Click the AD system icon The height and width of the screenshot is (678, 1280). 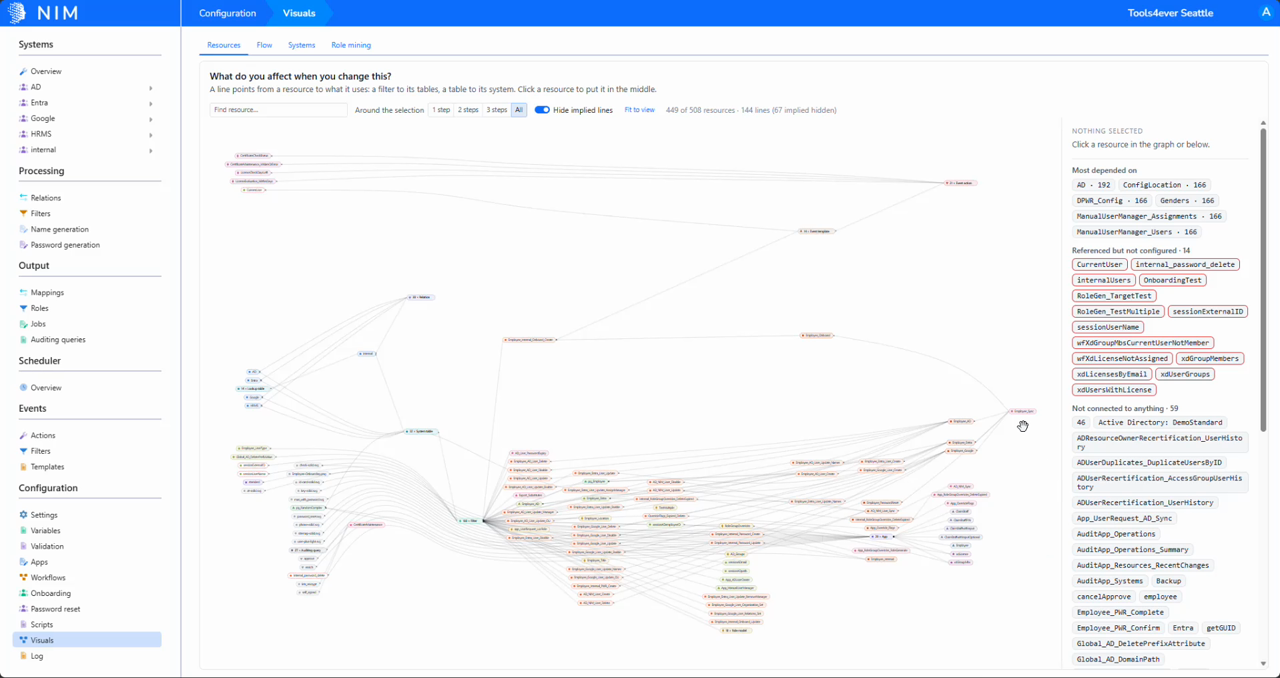click(x=23, y=87)
